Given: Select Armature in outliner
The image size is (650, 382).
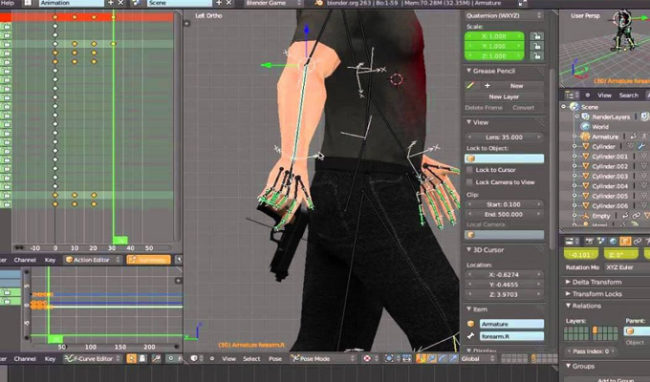Looking at the screenshot, I should tap(605, 136).
